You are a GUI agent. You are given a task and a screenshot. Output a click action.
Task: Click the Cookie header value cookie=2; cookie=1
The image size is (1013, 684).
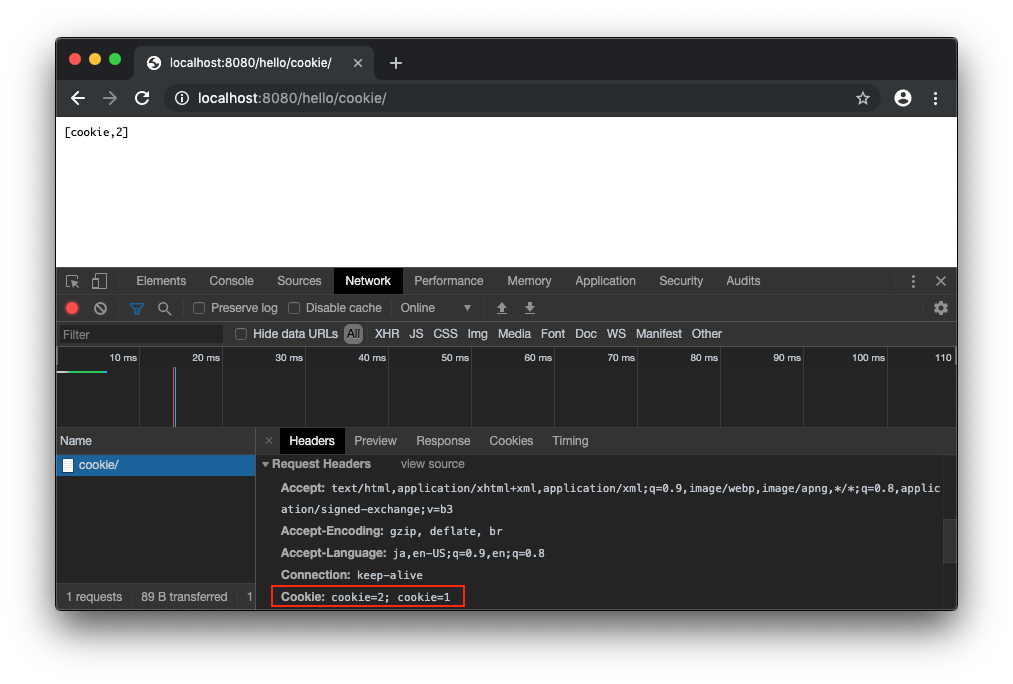[391, 597]
